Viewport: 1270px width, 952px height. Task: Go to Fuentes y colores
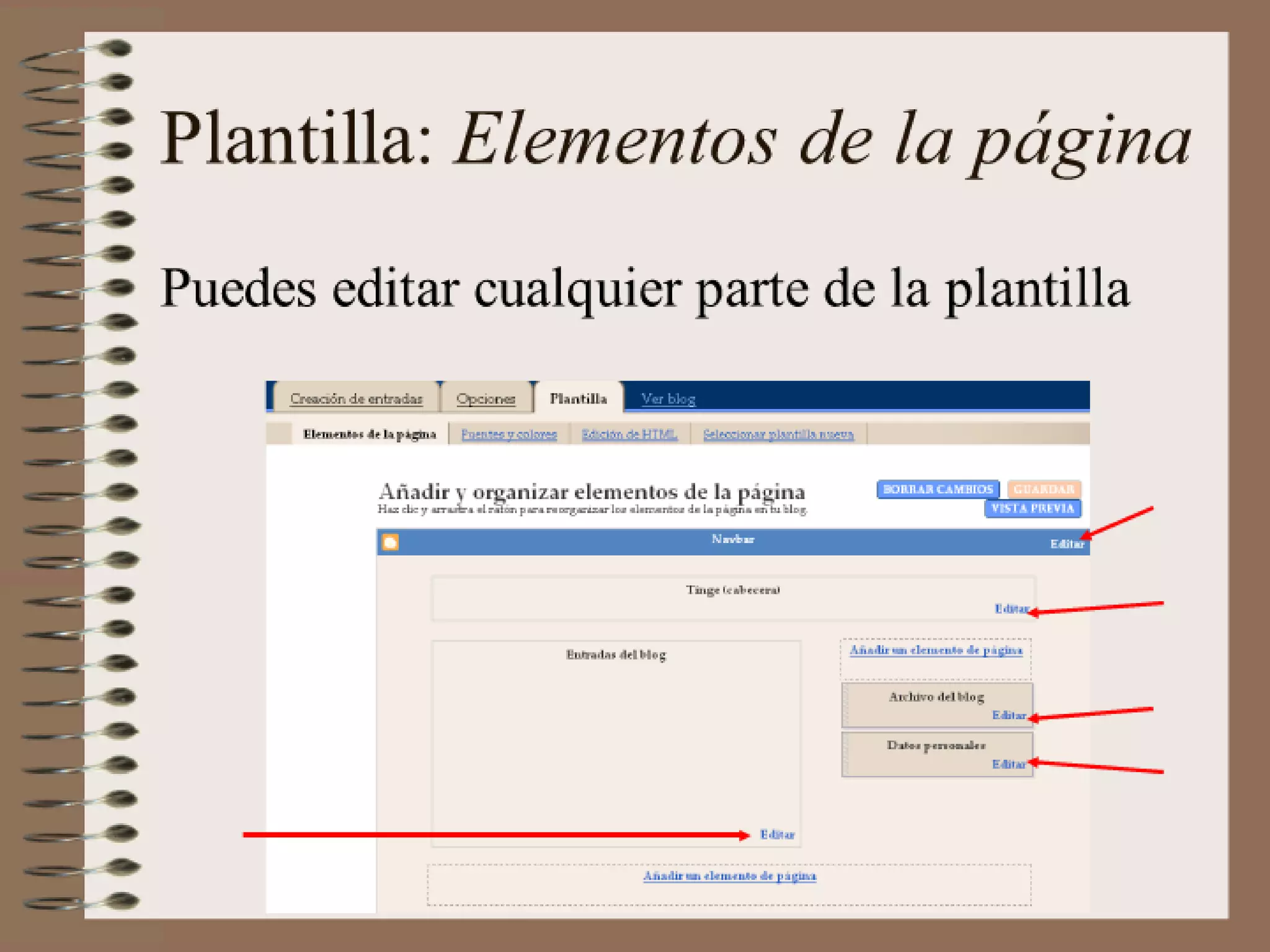click(509, 434)
